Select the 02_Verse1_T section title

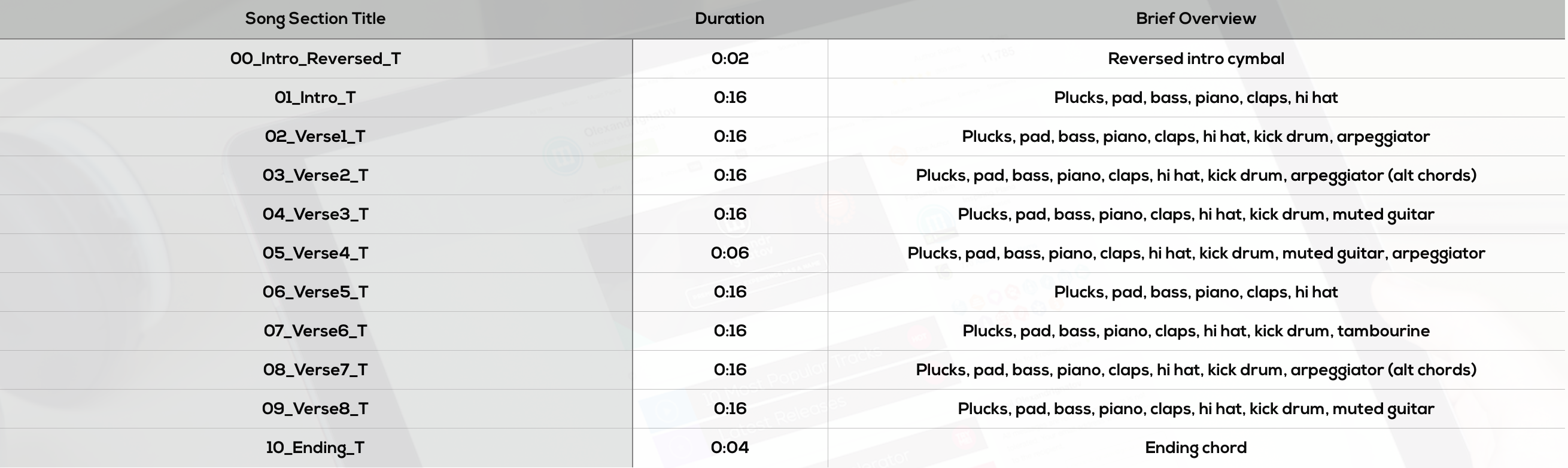click(315, 137)
